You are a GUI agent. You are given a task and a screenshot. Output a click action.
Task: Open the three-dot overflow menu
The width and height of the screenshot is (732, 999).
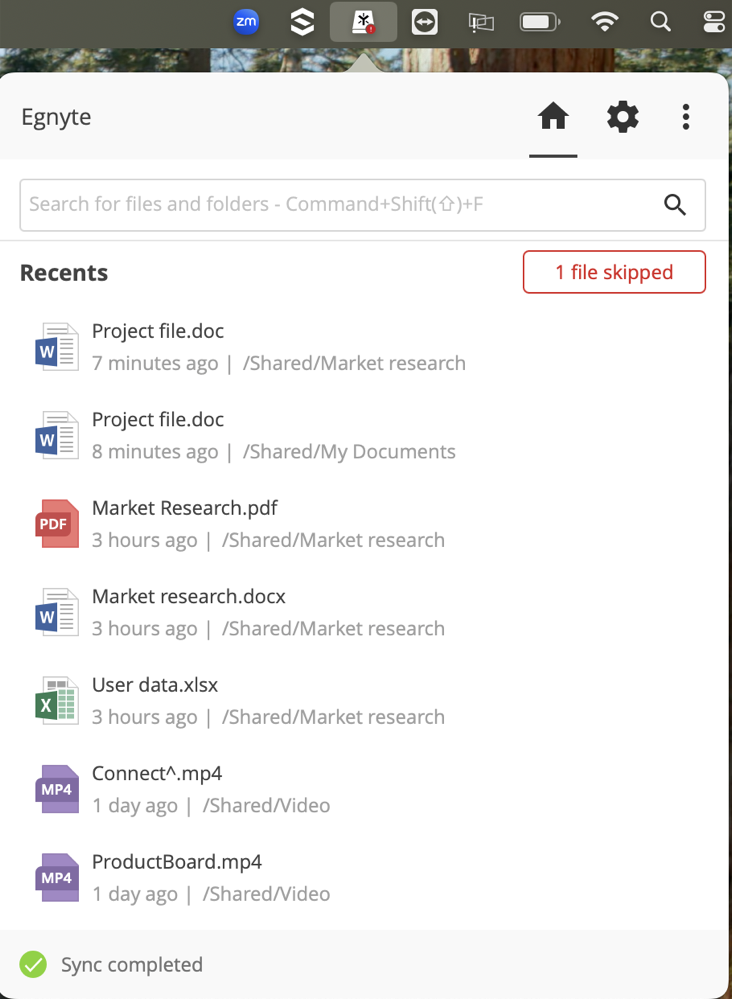tap(686, 117)
